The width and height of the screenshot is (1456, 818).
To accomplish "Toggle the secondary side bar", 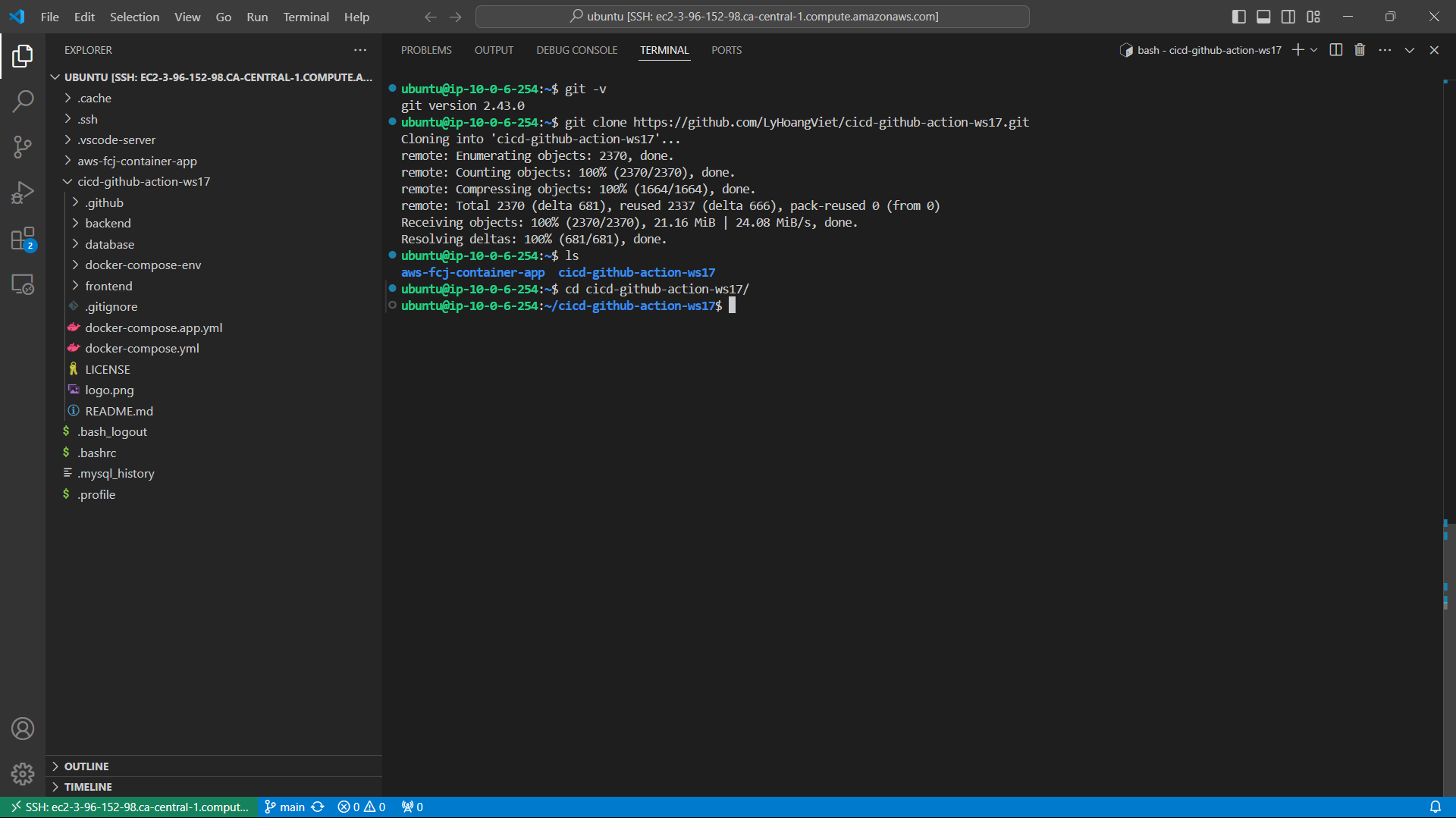I will 1288,17.
